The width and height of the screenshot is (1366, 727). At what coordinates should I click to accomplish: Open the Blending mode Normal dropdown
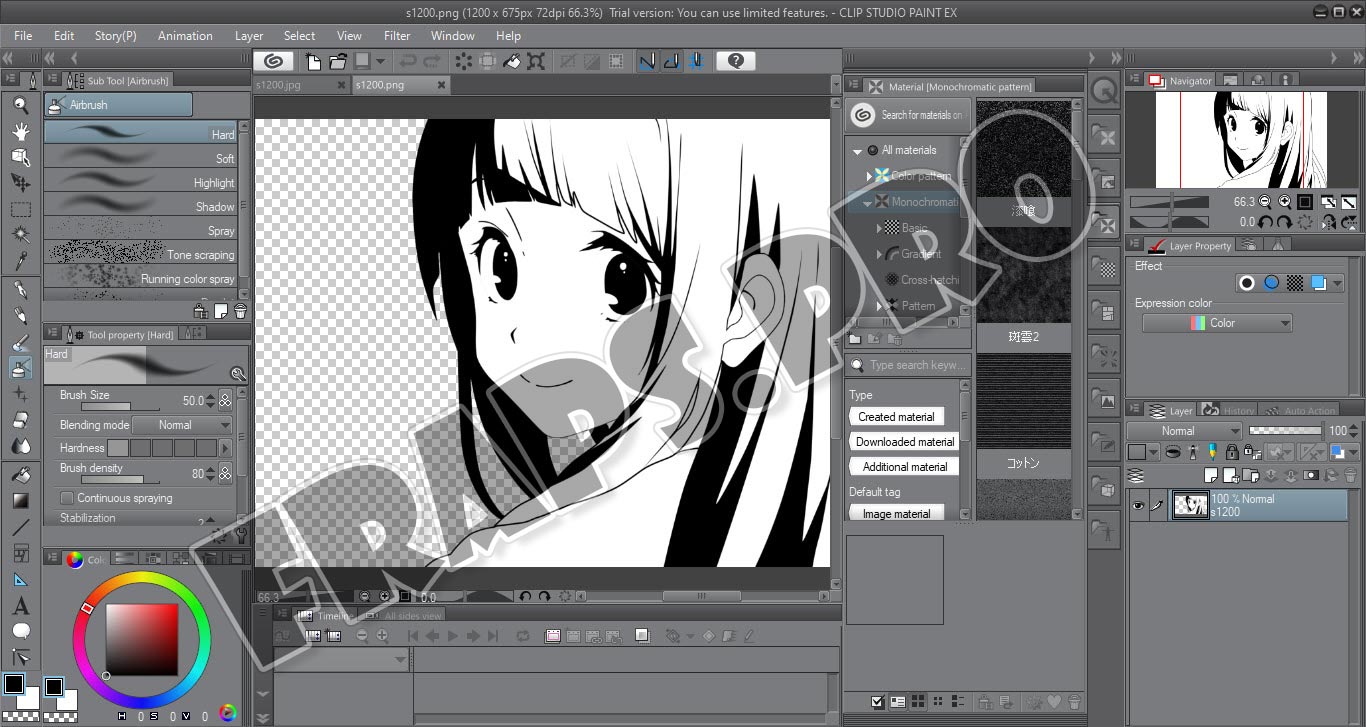184,425
